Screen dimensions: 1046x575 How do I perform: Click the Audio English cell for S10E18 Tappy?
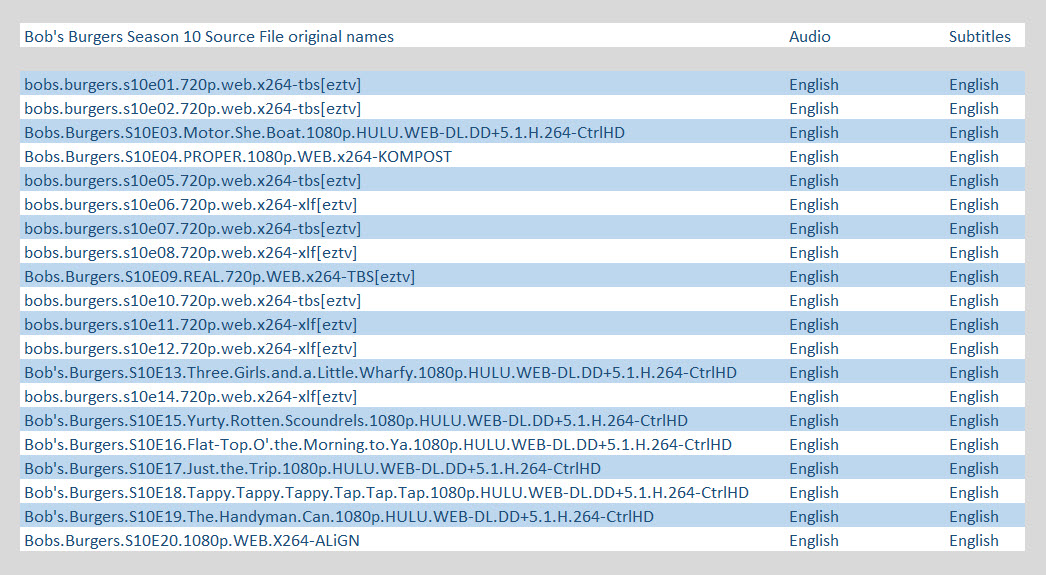(813, 493)
